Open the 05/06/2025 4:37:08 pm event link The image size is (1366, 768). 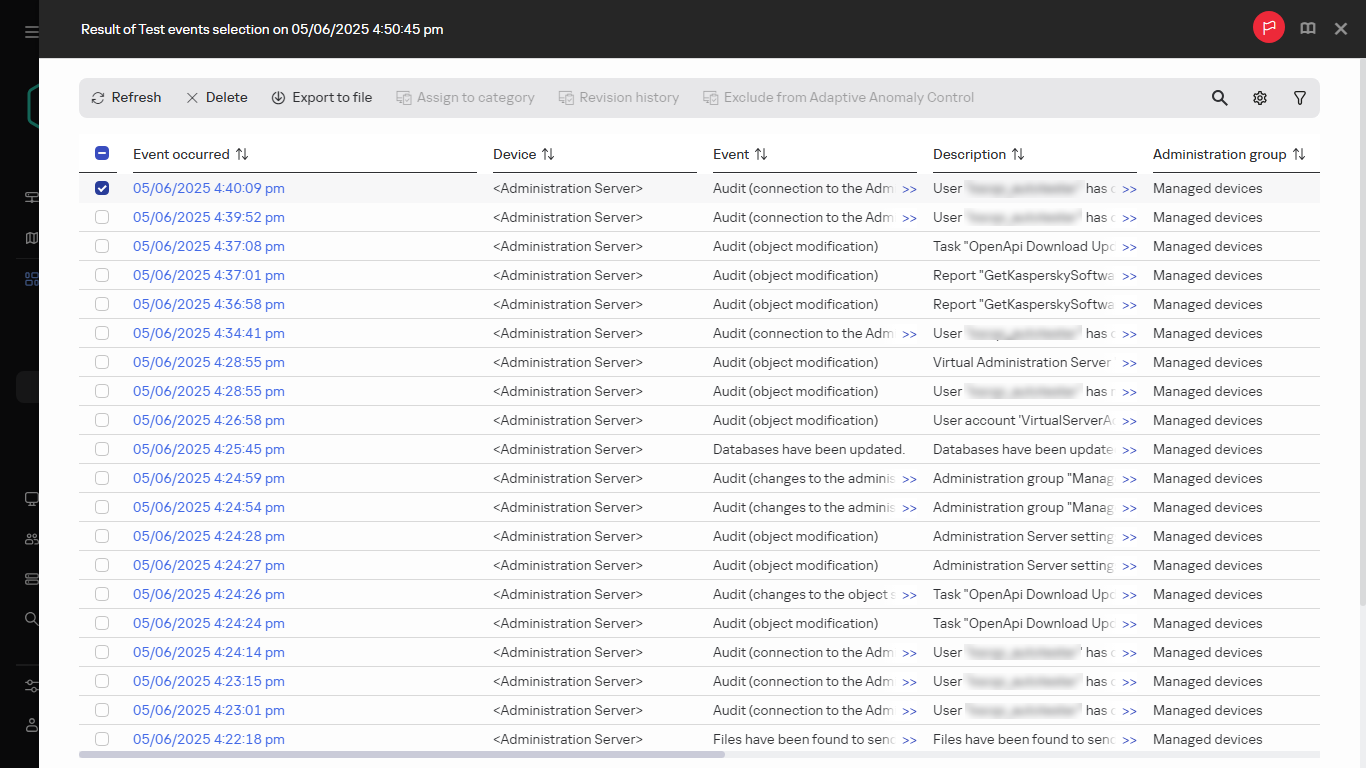pos(209,246)
